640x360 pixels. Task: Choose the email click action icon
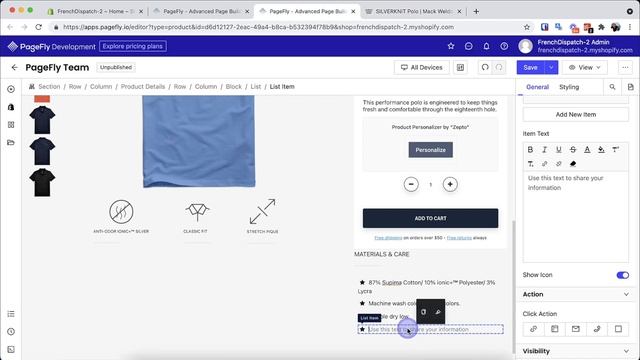pos(576,329)
